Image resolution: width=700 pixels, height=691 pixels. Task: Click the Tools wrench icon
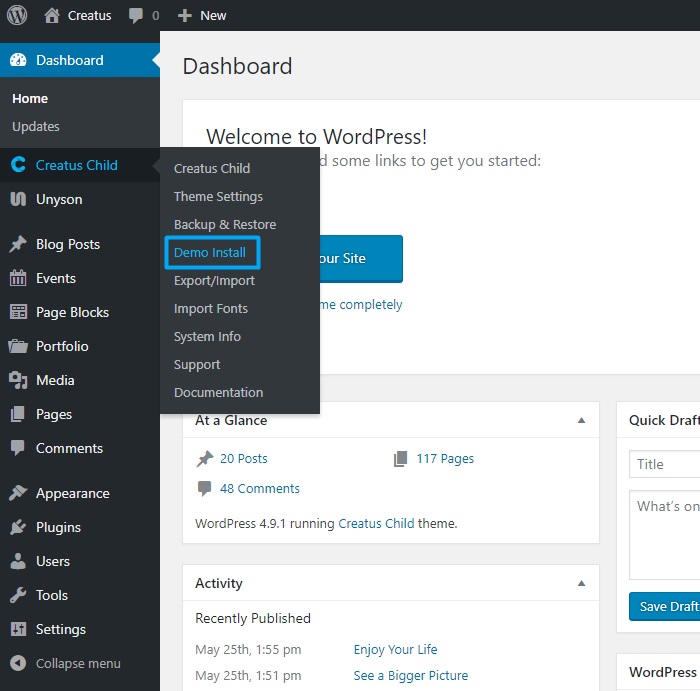coord(18,595)
